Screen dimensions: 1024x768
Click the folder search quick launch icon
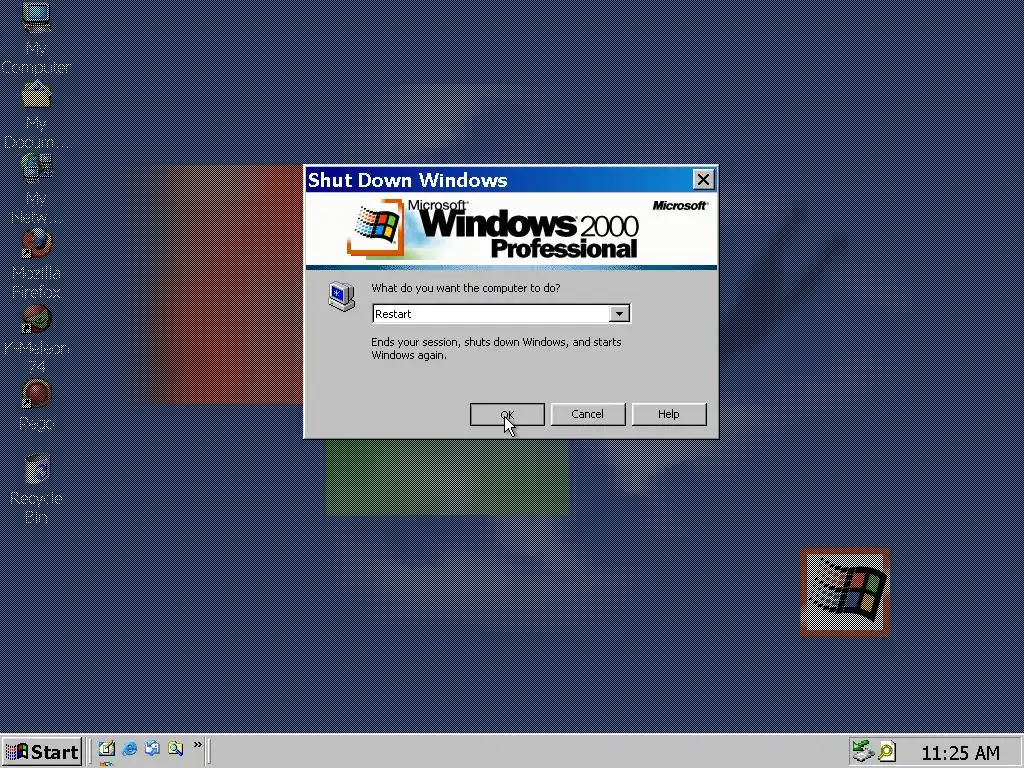click(175, 748)
